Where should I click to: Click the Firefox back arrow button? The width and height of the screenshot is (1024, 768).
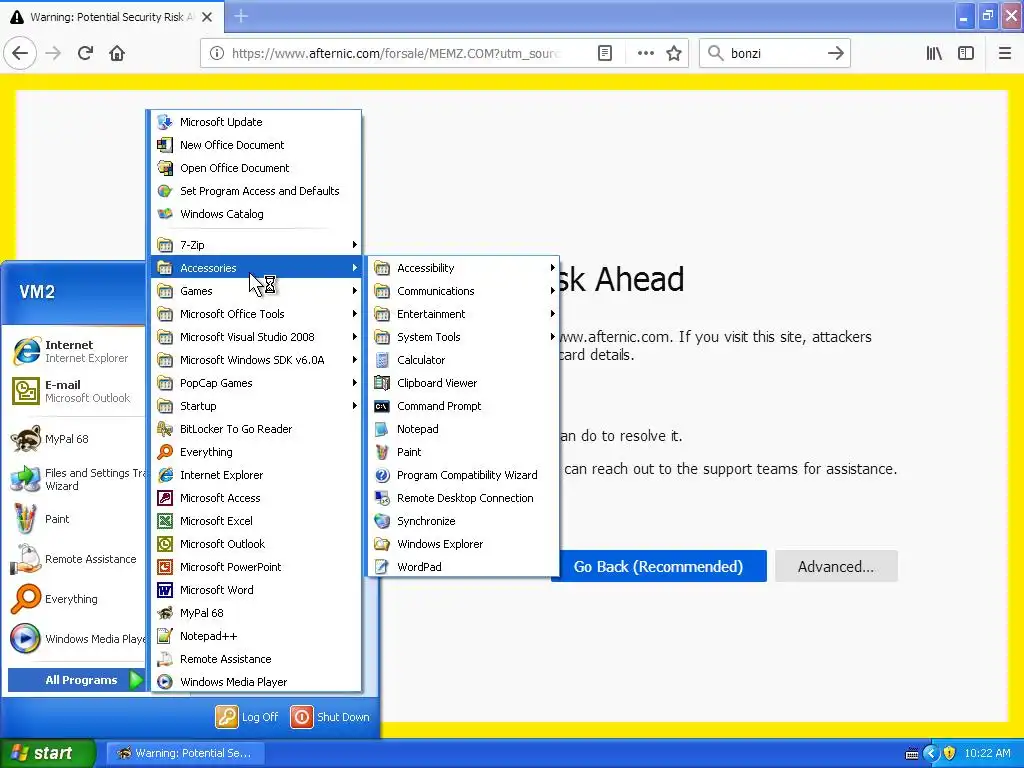(x=20, y=53)
